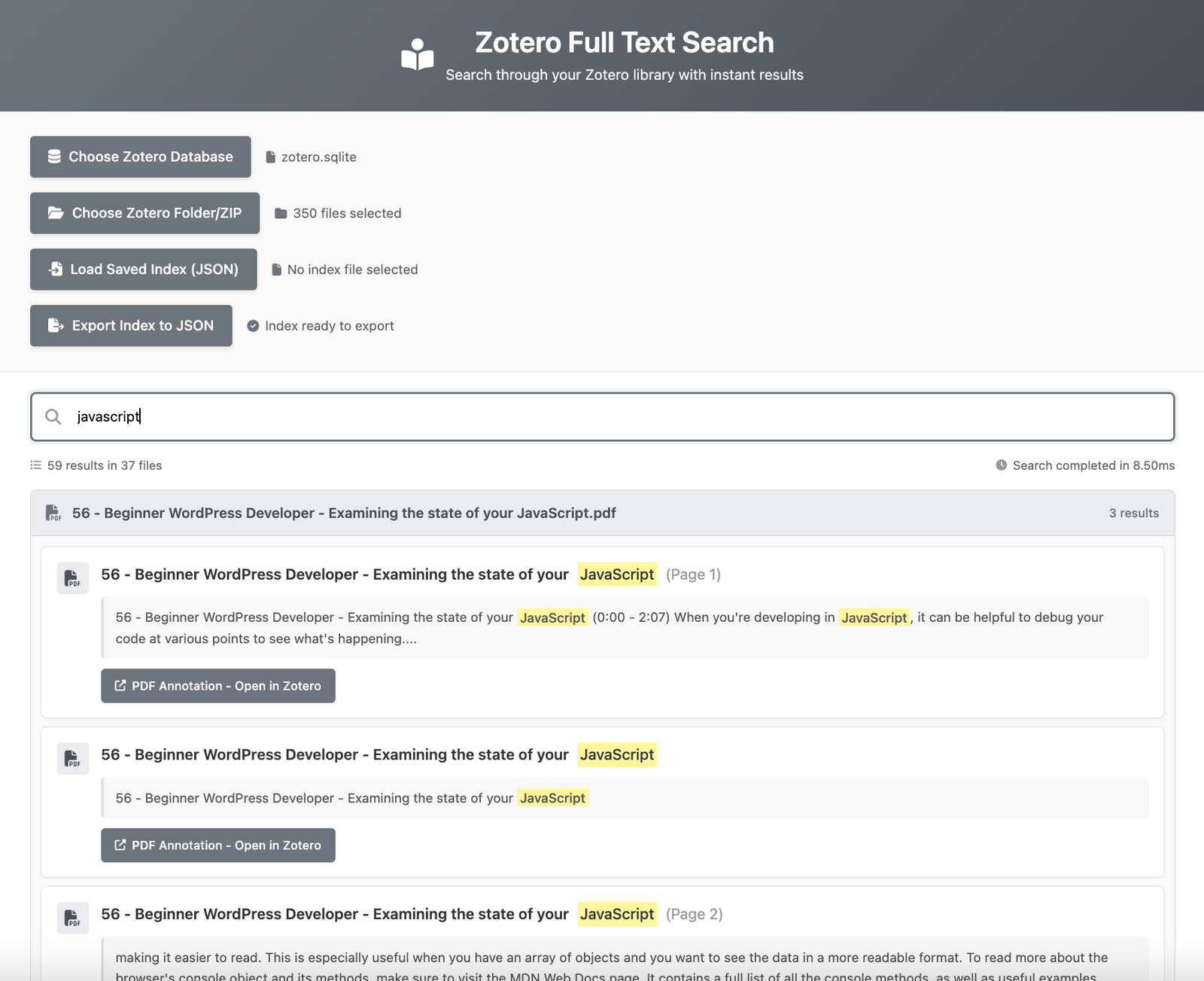This screenshot has width=1204, height=981.
Task: Click the PDF file icon in group header
Action: [x=53, y=513]
